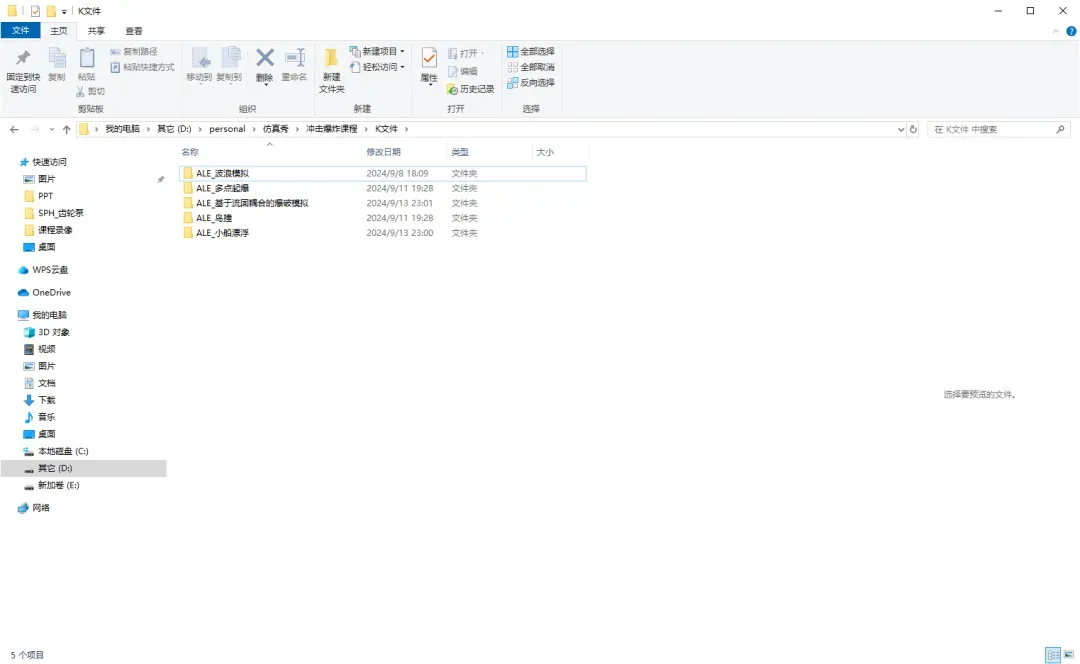Click the 复制到 copy-to icon

[x=230, y=58]
